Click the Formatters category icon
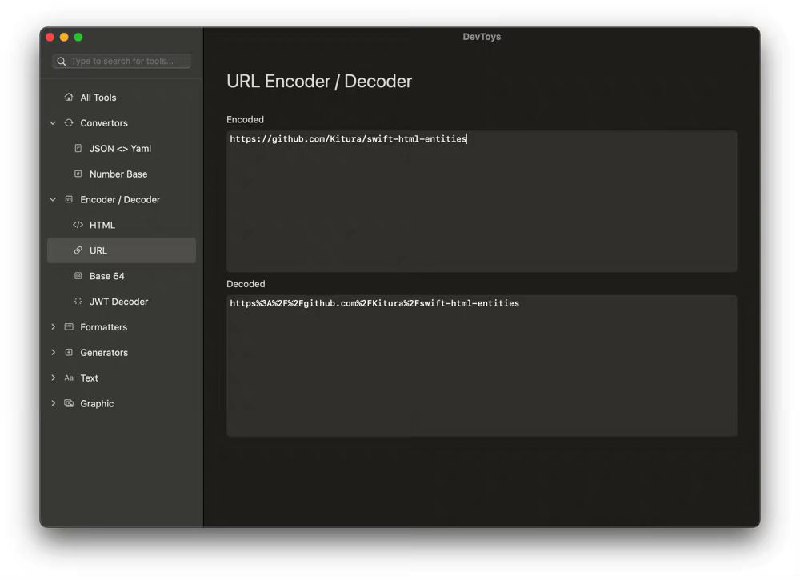Image resolution: width=800 pixels, height=580 pixels. pos(69,326)
